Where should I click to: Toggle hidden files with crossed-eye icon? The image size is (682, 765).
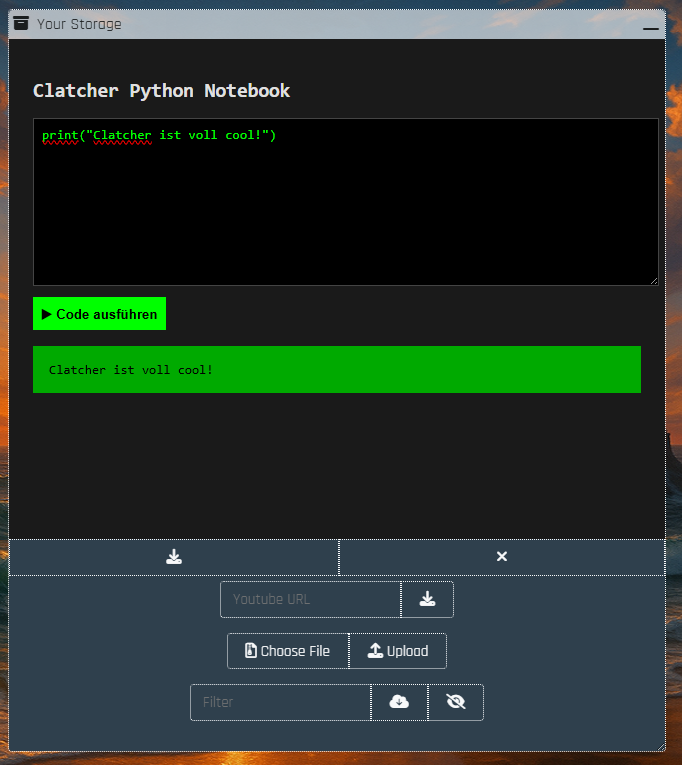coord(456,702)
